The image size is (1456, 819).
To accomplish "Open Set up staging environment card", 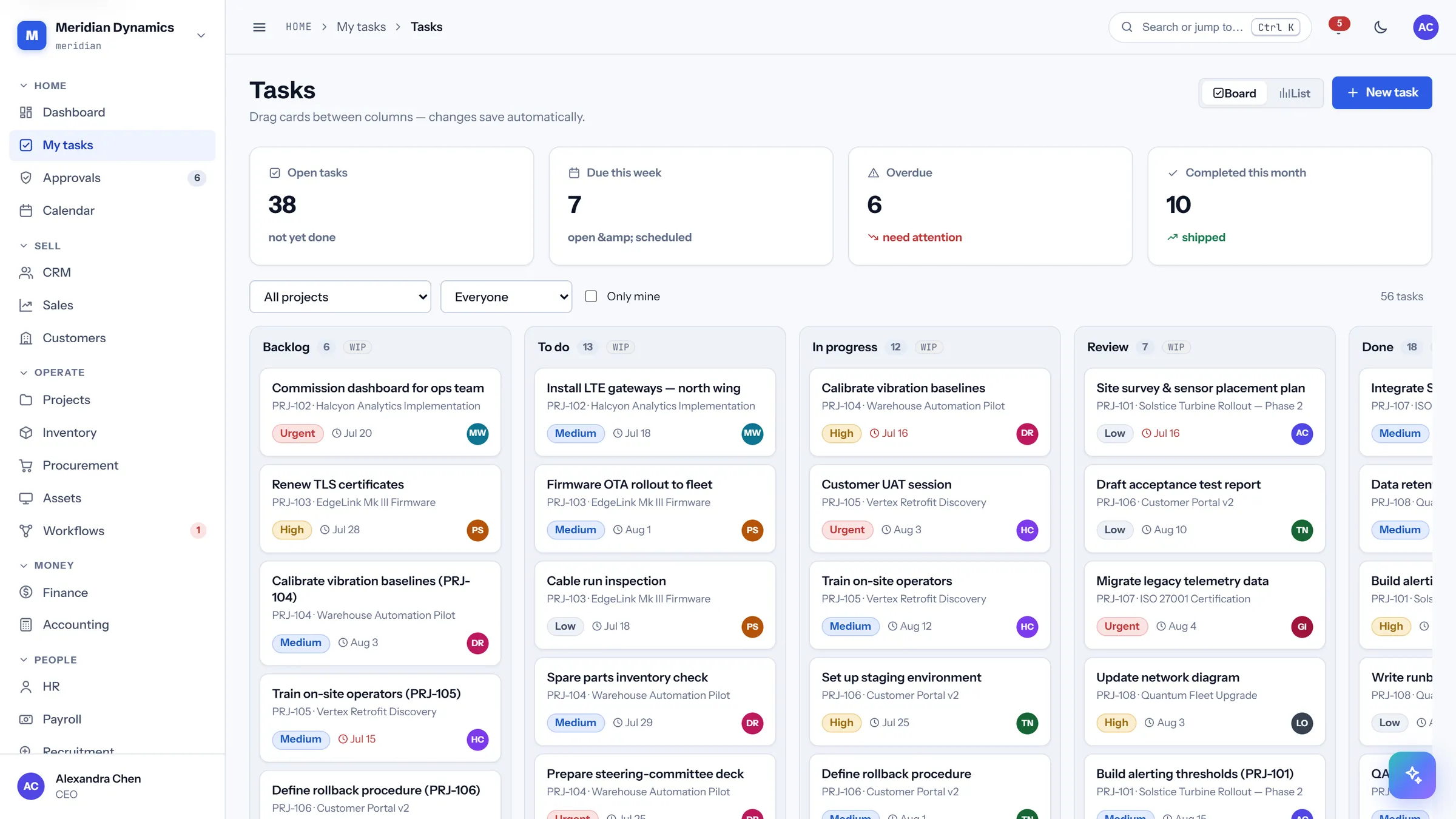I will pyautogui.click(x=929, y=701).
